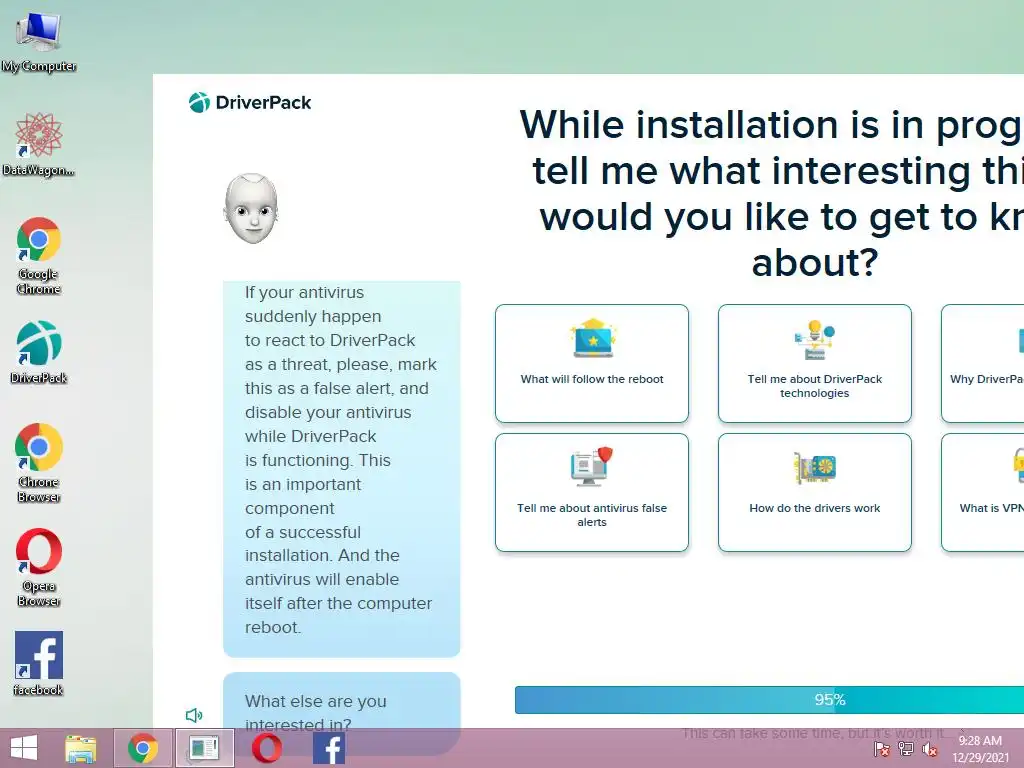Select 'How do the drivers work' card

[x=814, y=492]
